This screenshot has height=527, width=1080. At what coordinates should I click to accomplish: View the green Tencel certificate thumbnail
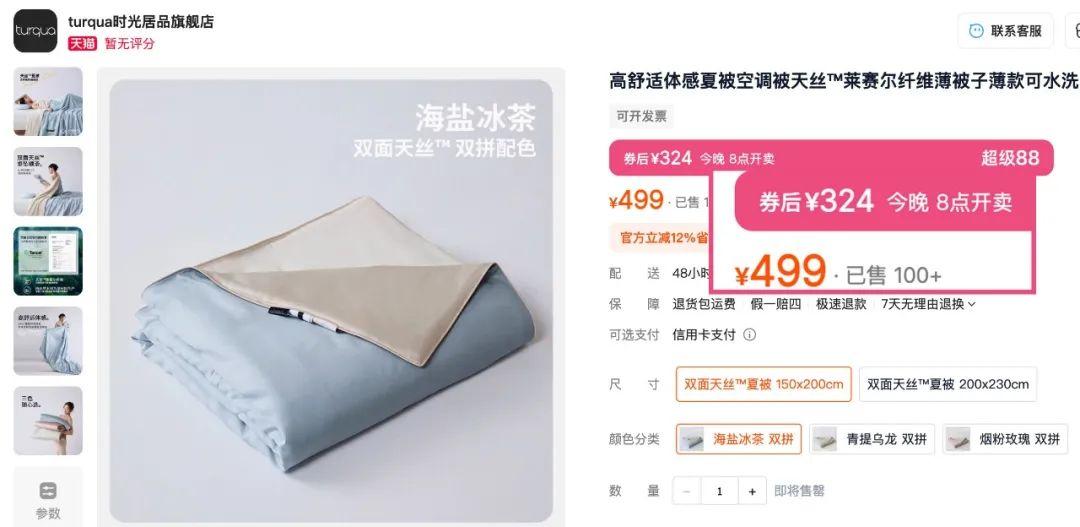tap(48, 261)
